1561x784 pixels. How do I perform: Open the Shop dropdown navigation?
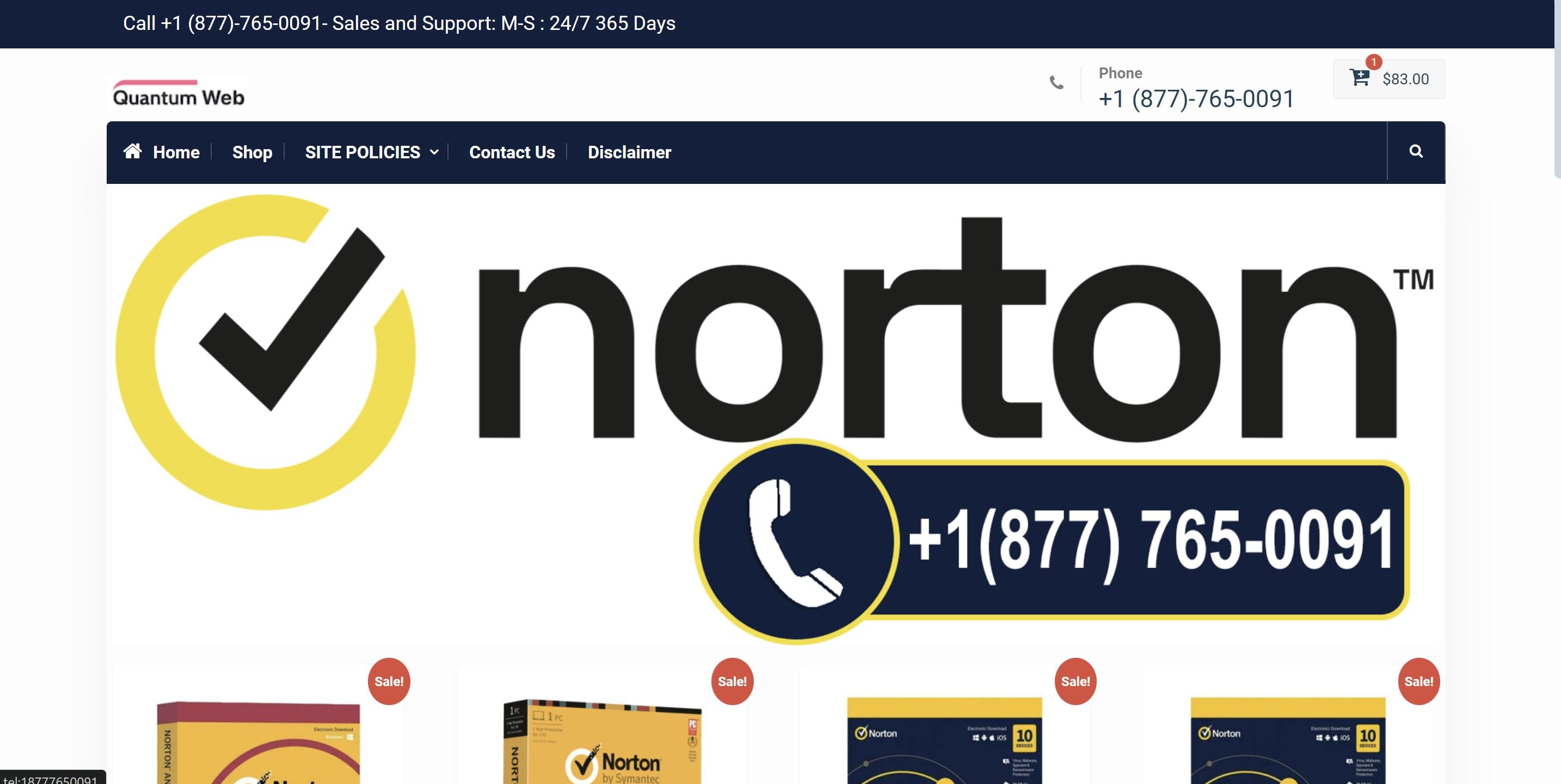coord(252,152)
